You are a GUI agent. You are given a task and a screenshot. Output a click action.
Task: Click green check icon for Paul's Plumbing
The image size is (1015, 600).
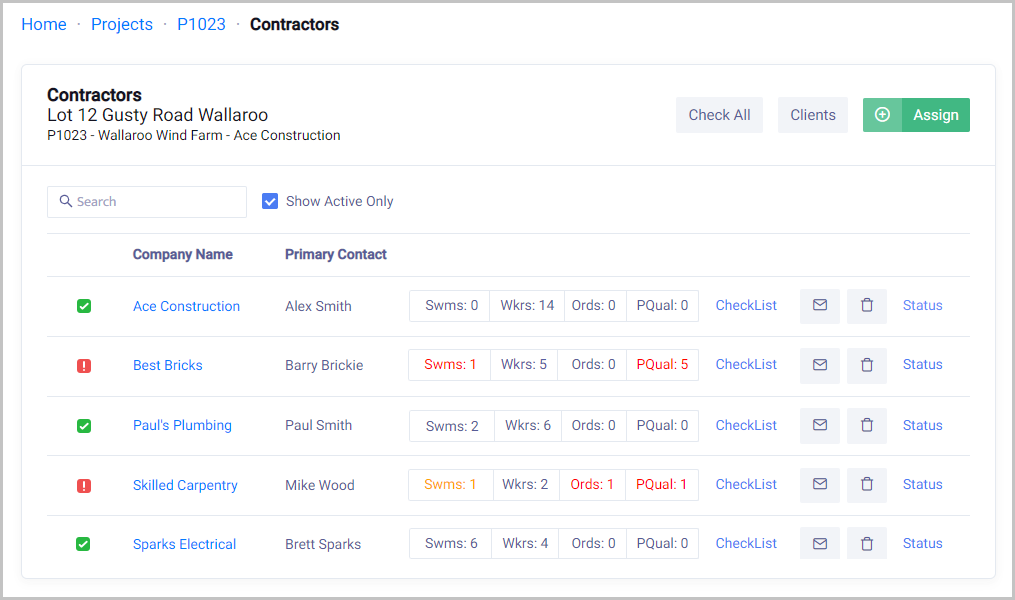[x=84, y=425]
